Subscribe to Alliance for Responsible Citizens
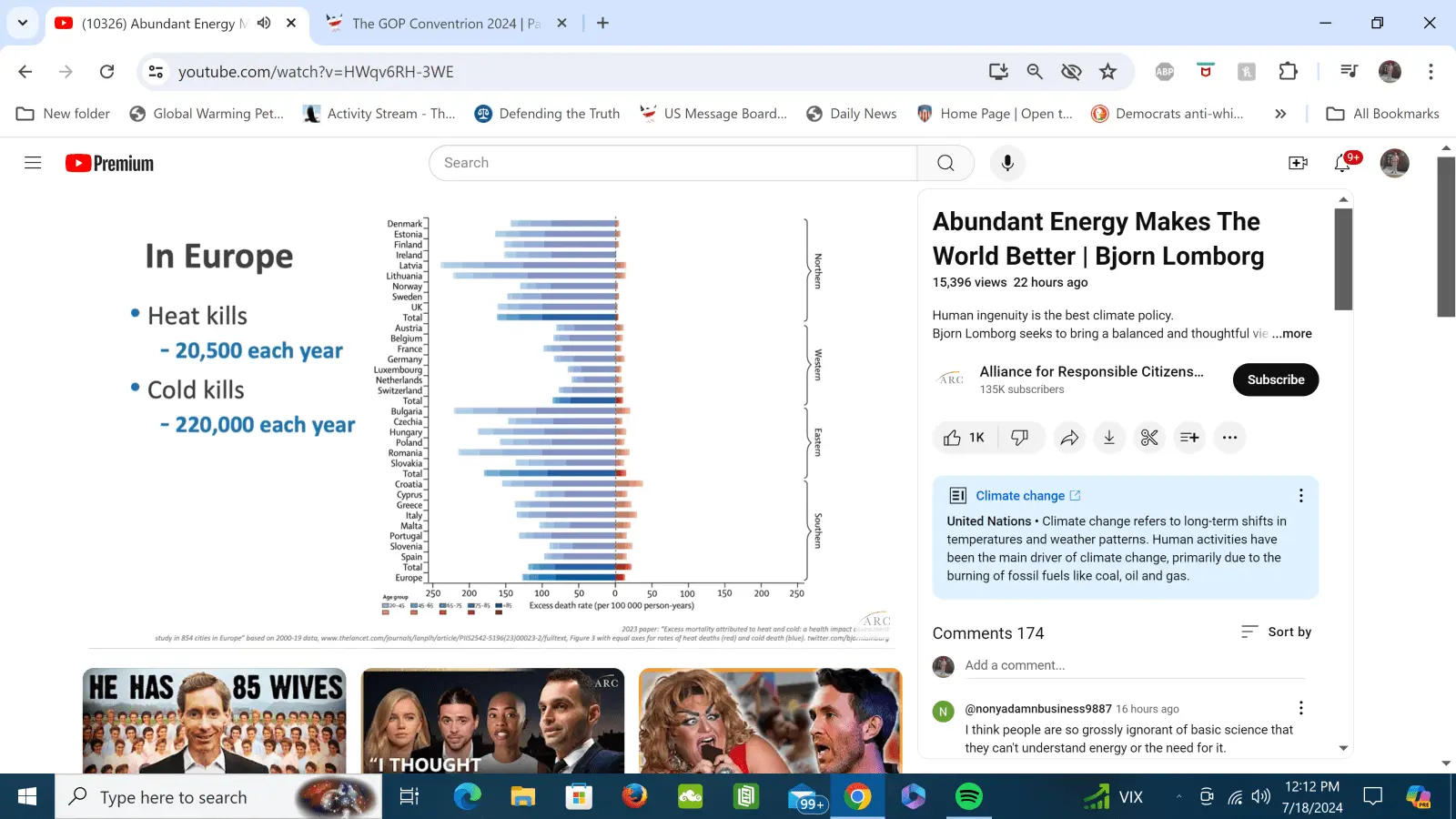1456x819 pixels. (1275, 379)
